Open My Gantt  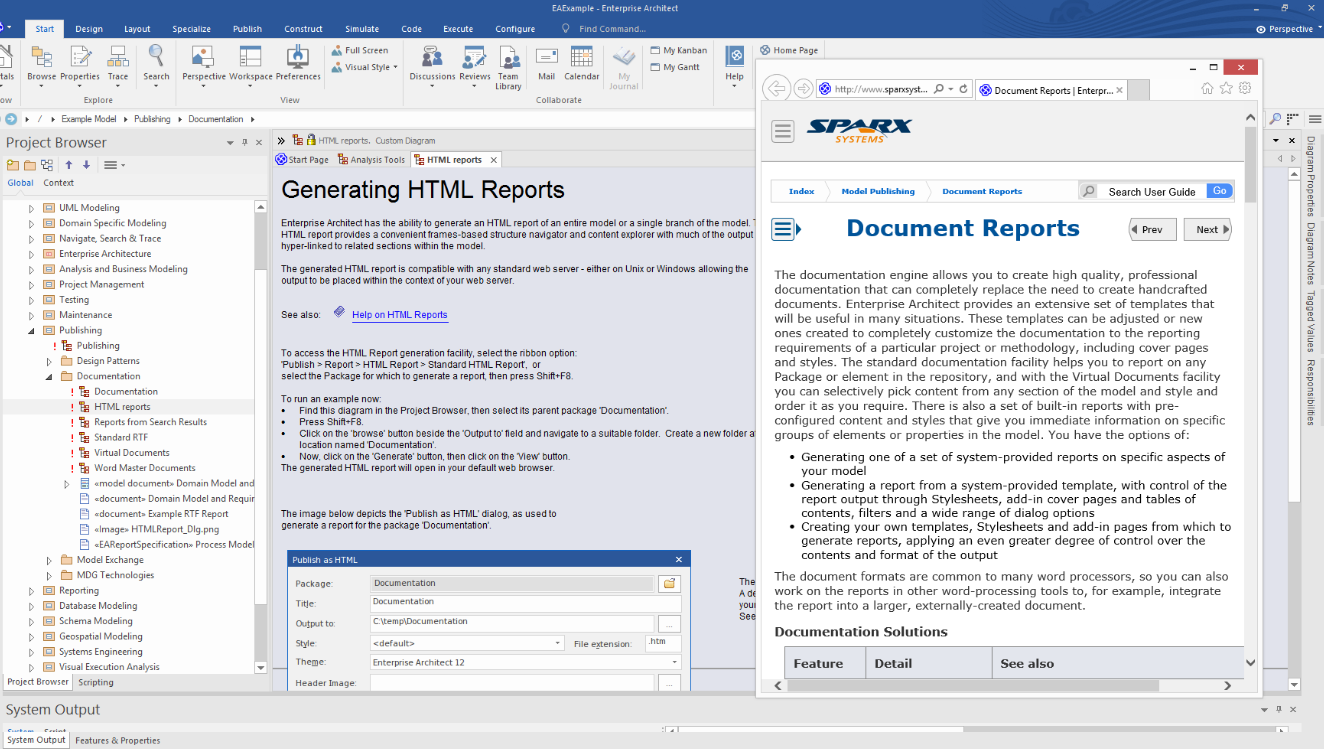click(x=674, y=67)
